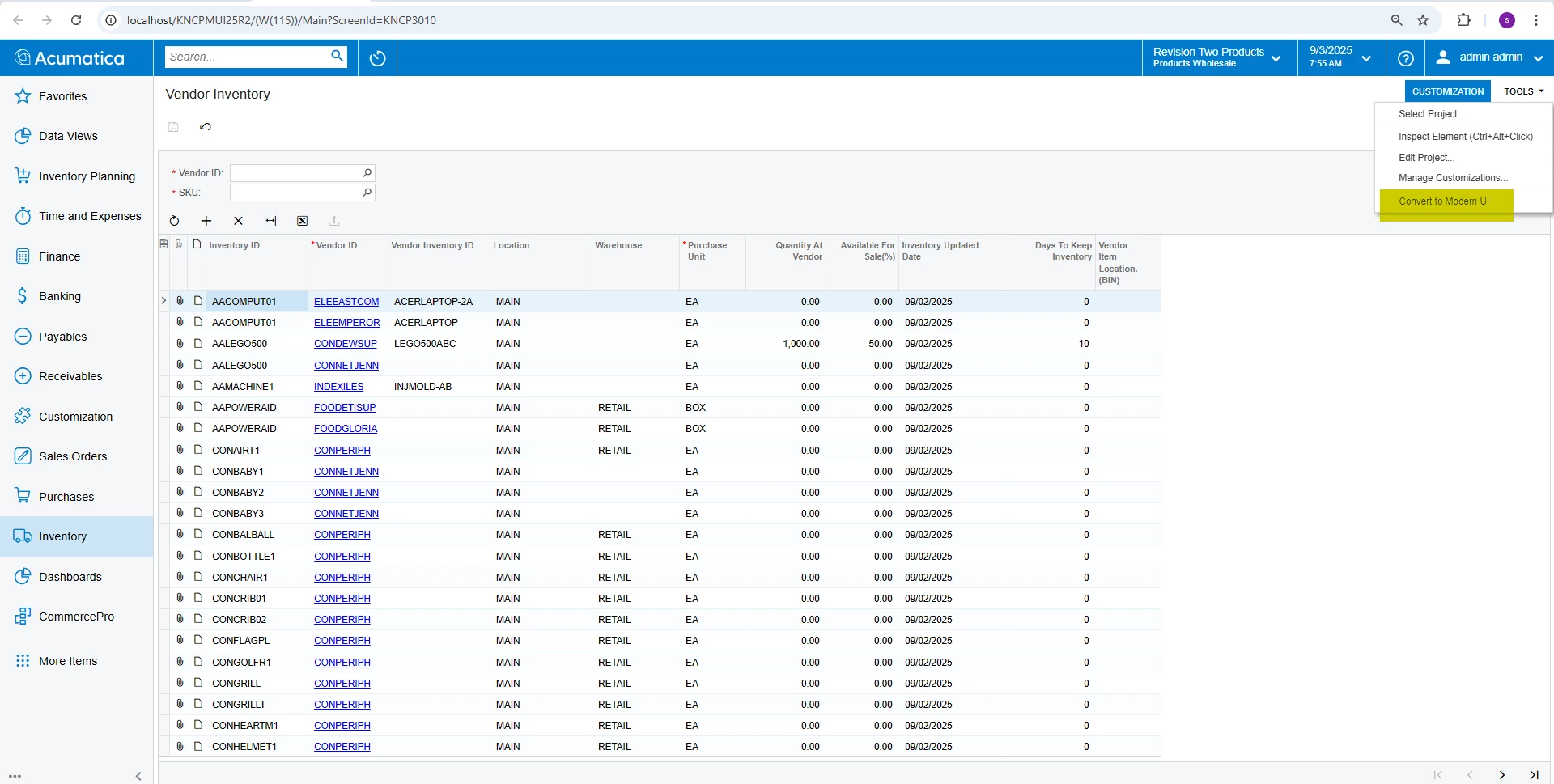Choose Inspect Element menu item
The height and width of the screenshot is (784, 1554).
click(x=1465, y=137)
